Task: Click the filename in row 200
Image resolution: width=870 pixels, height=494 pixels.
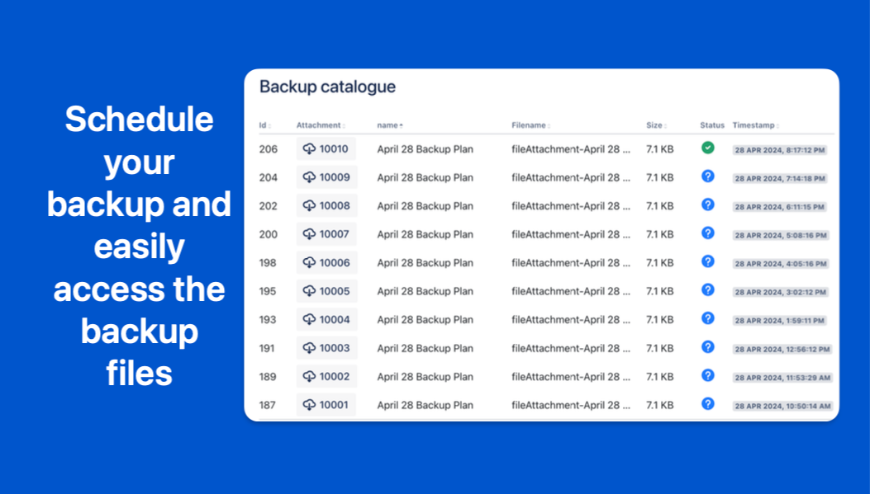Action: tap(570, 234)
